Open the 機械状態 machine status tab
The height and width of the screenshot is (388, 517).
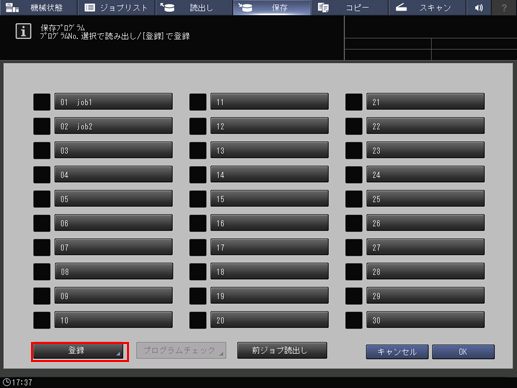pos(39,7)
